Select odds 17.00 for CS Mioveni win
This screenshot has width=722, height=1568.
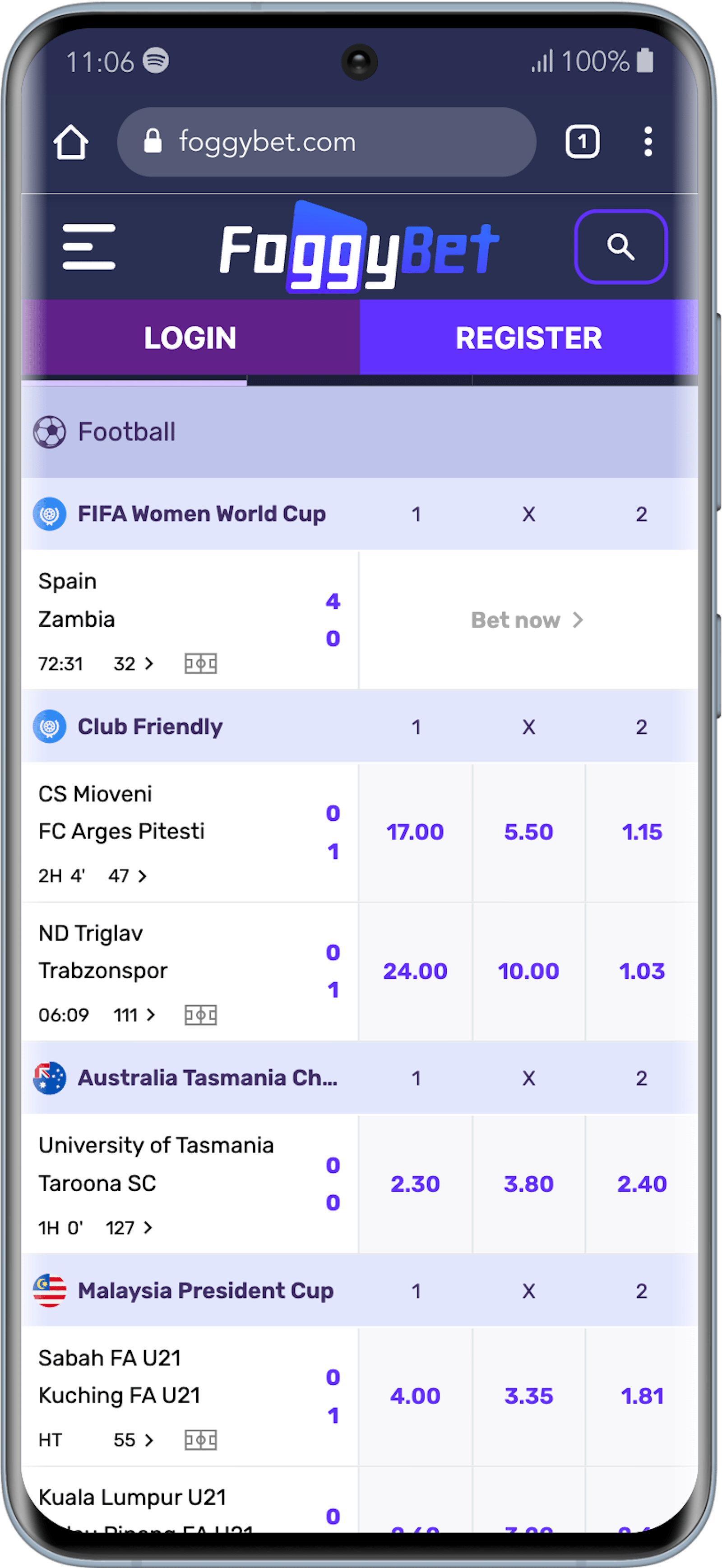pos(415,832)
